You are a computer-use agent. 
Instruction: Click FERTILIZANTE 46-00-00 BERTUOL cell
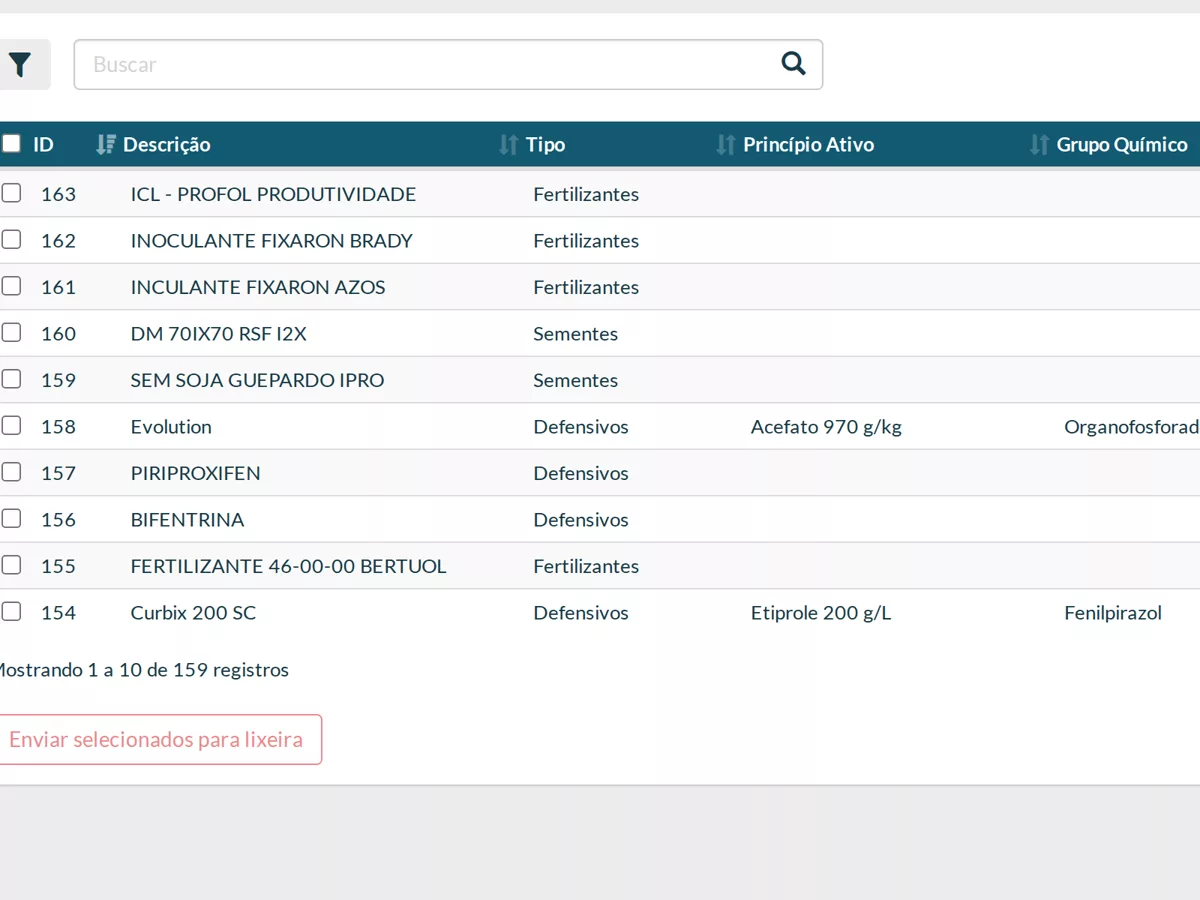tap(289, 566)
